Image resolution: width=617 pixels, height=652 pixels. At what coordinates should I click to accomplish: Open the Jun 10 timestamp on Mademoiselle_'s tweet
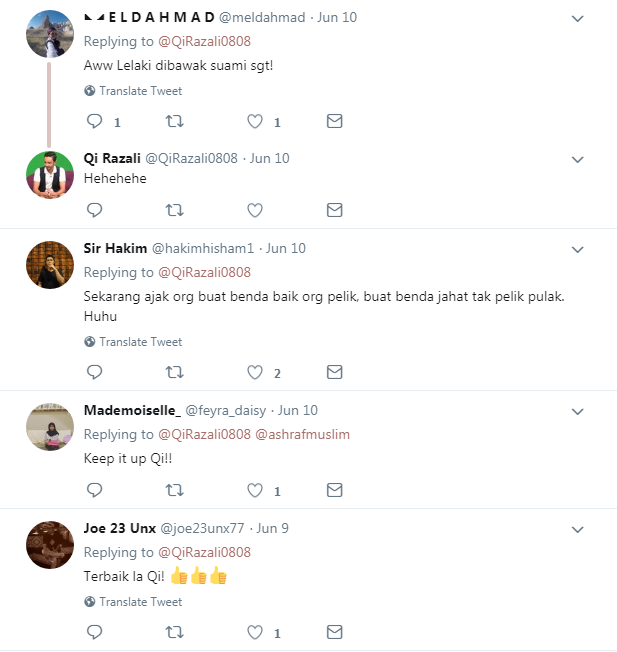click(298, 410)
